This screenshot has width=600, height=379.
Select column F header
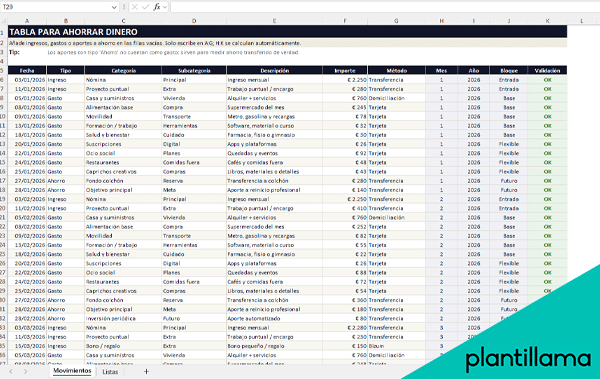(345, 21)
